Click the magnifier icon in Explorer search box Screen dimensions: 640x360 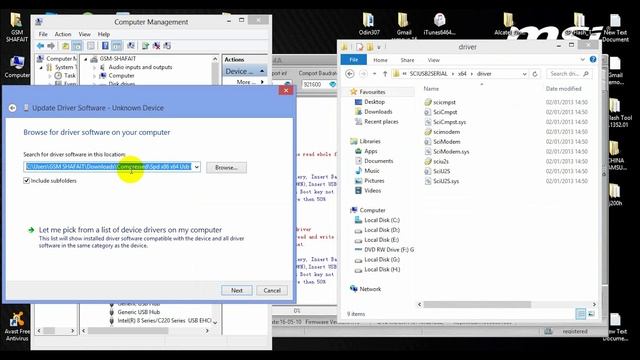(586, 74)
